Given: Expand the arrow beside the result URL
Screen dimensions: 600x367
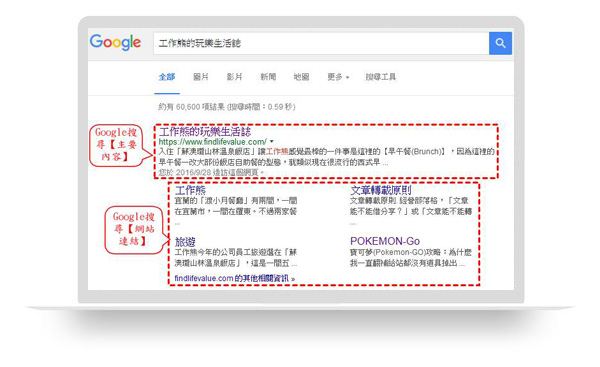Looking at the screenshot, I should click(x=272, y=142).
